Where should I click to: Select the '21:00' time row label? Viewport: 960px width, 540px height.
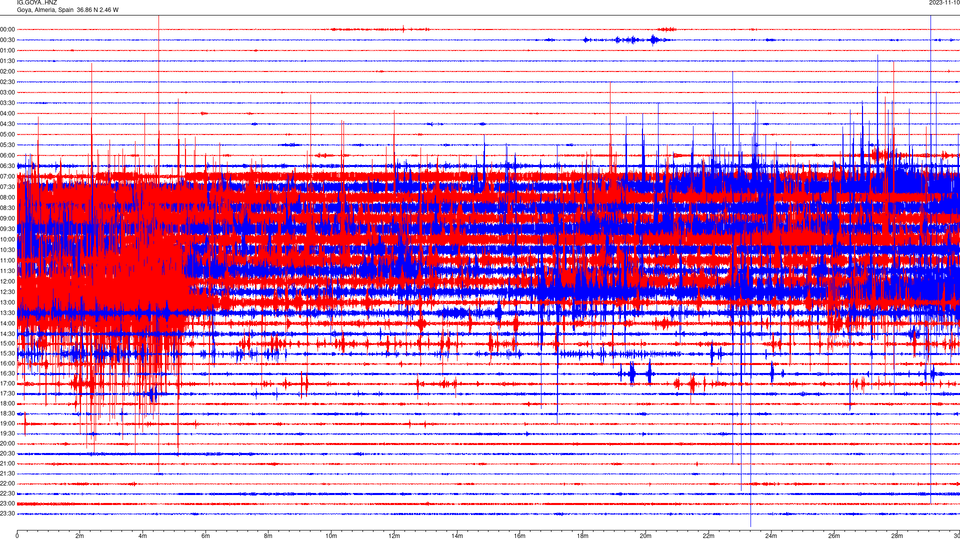pyautogui.click(x=7, y=463)
